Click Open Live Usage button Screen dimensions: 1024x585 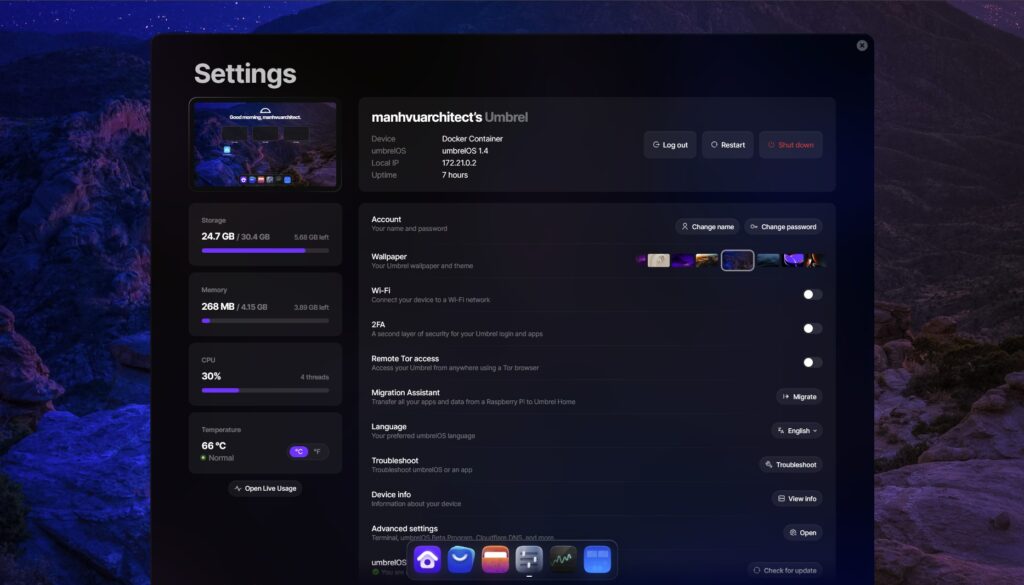(x=265, y=488)
